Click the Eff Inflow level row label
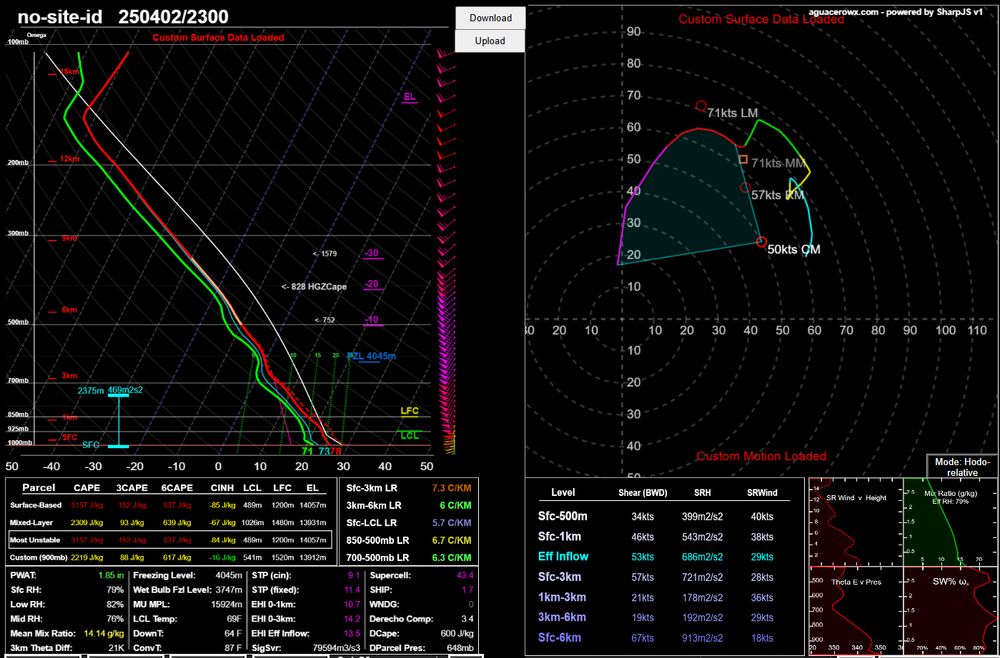The width and height of the screenshot is (1000, 658). tap(563, 557)
